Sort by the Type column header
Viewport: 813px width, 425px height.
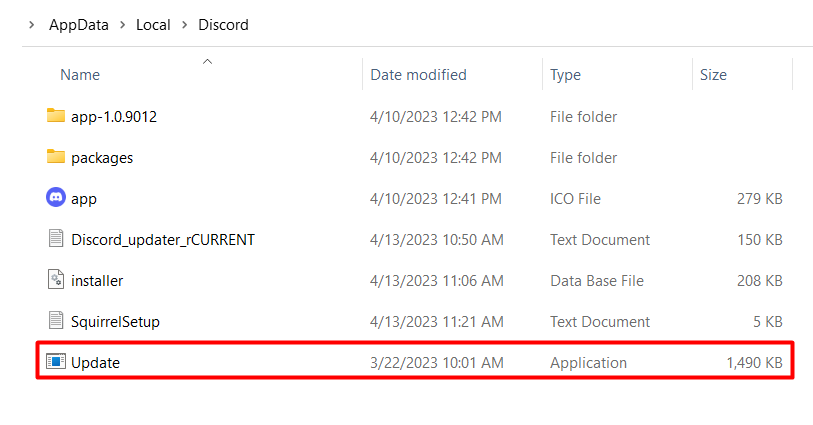(565, 75)
